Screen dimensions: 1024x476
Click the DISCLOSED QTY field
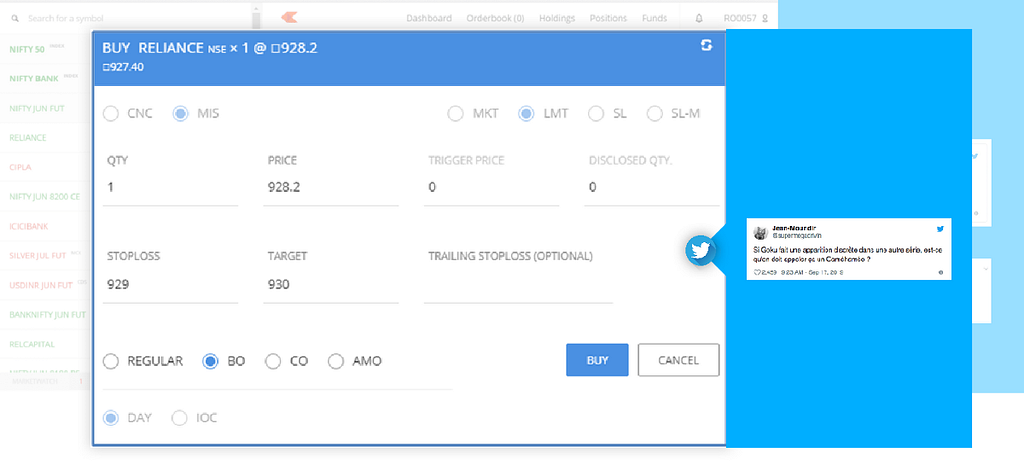(652, 188)
